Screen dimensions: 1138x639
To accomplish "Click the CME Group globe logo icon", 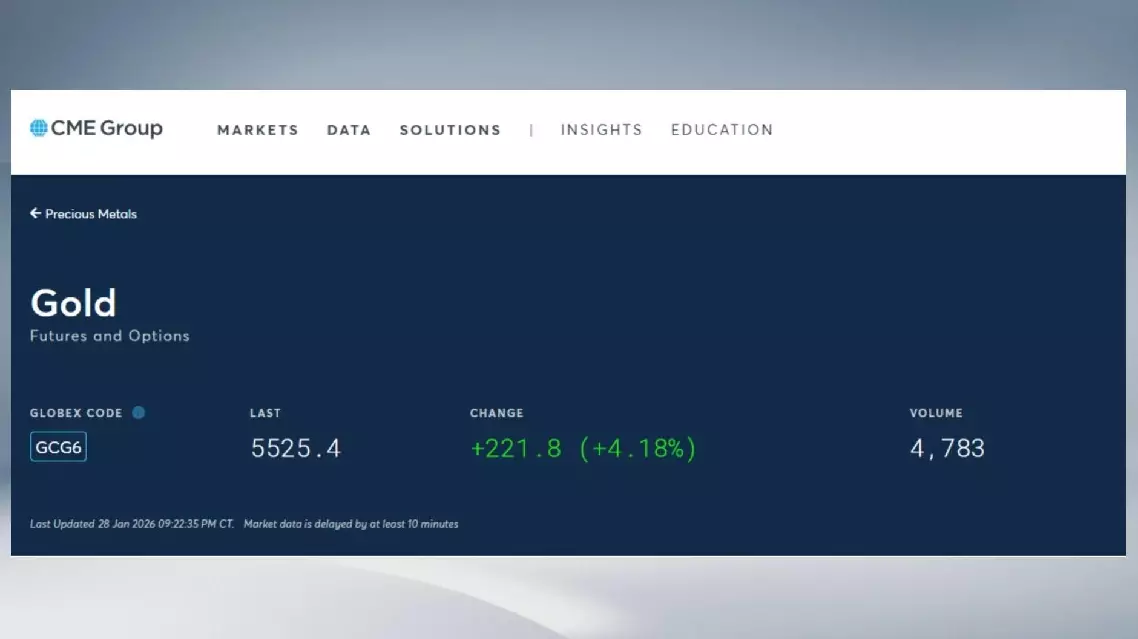I will 39,128.
